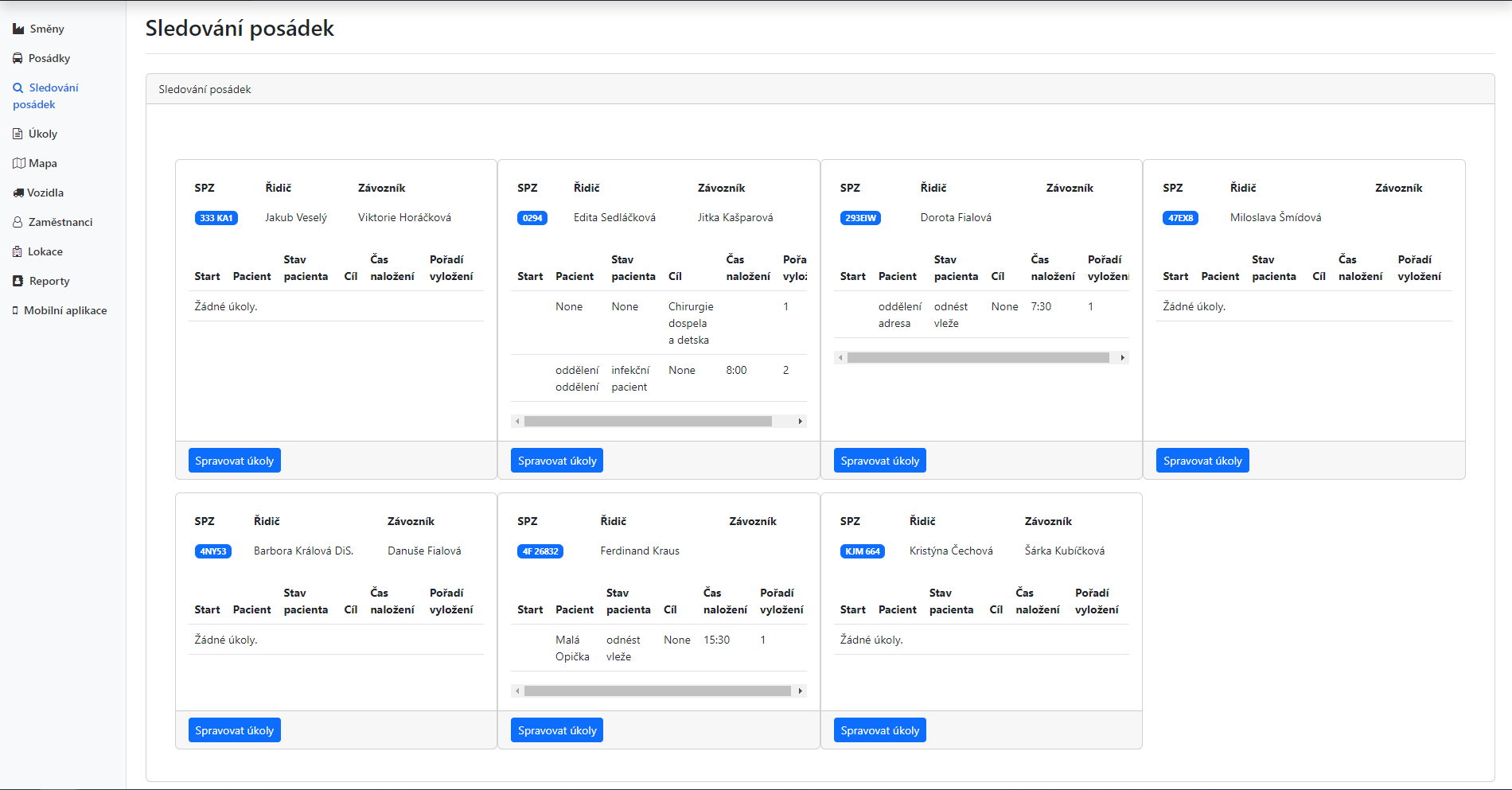Click horizontal scrollbar in the 0294 crew table
This screenshot has height=790, width=1512.
click(647, 422)
